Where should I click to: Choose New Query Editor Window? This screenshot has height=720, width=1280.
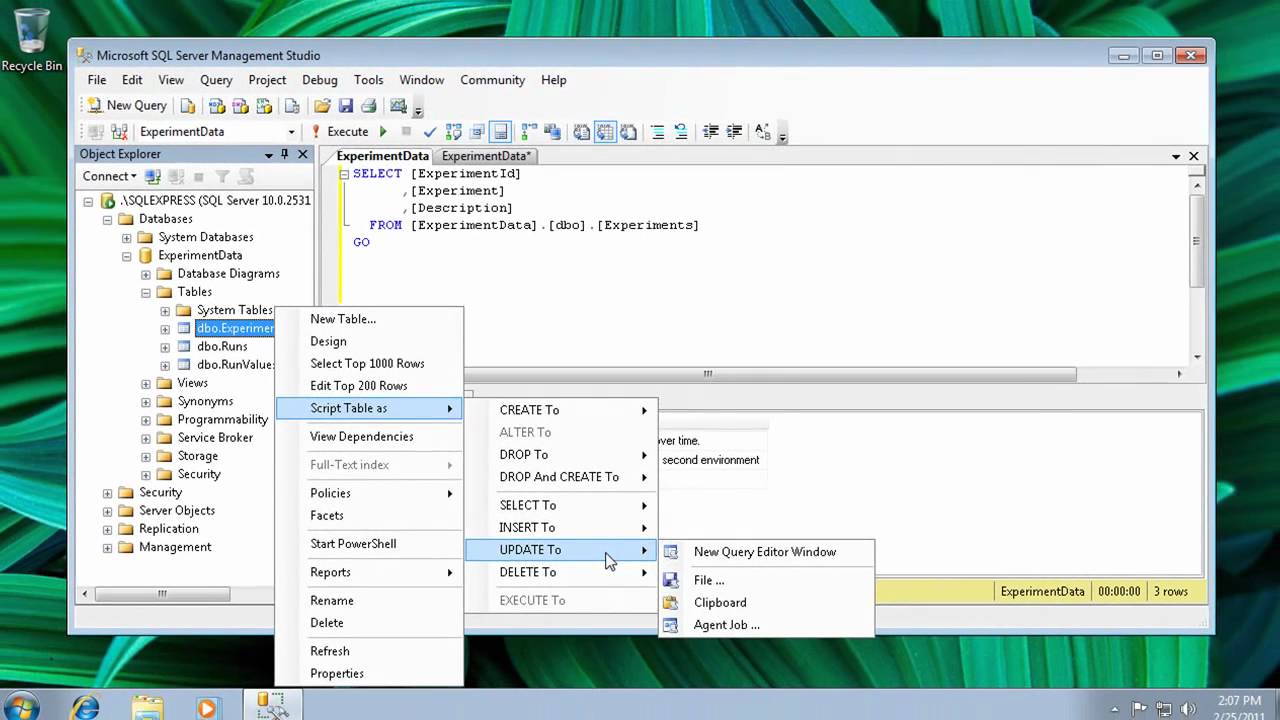[x=766, y=552]
